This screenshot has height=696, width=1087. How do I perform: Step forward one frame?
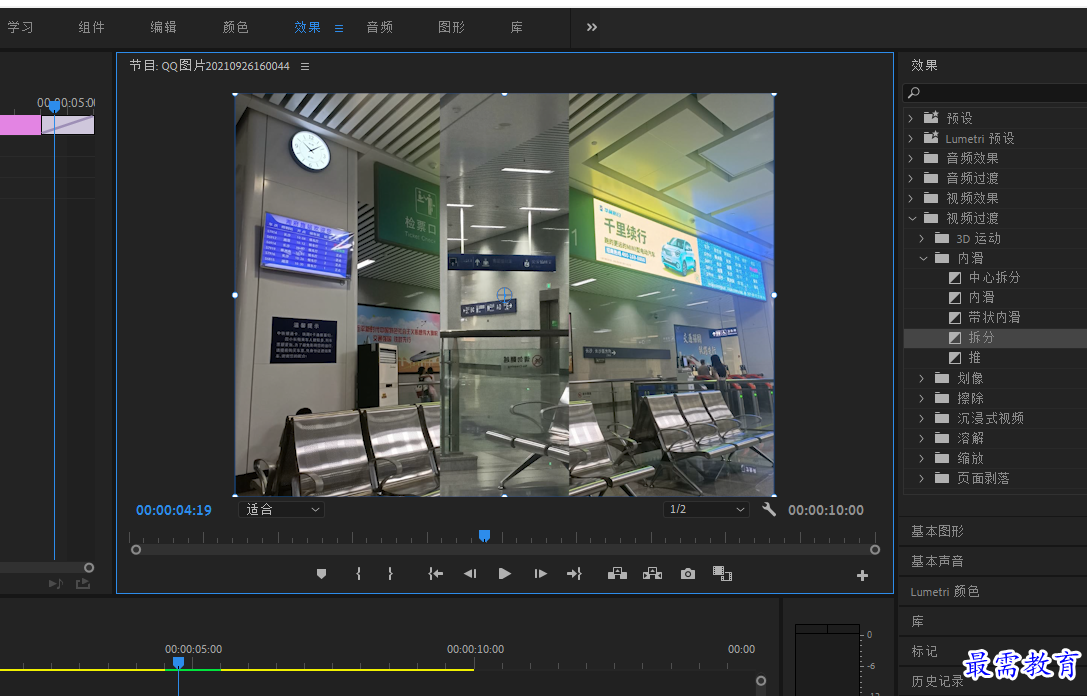[x=541, y=574]
